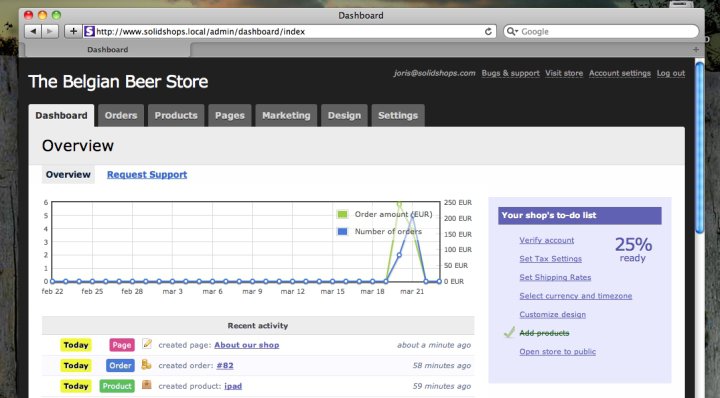Switch to the Products tab
Image resolution: width=720 pixels, height=398 pixels.
coord(176,115)
